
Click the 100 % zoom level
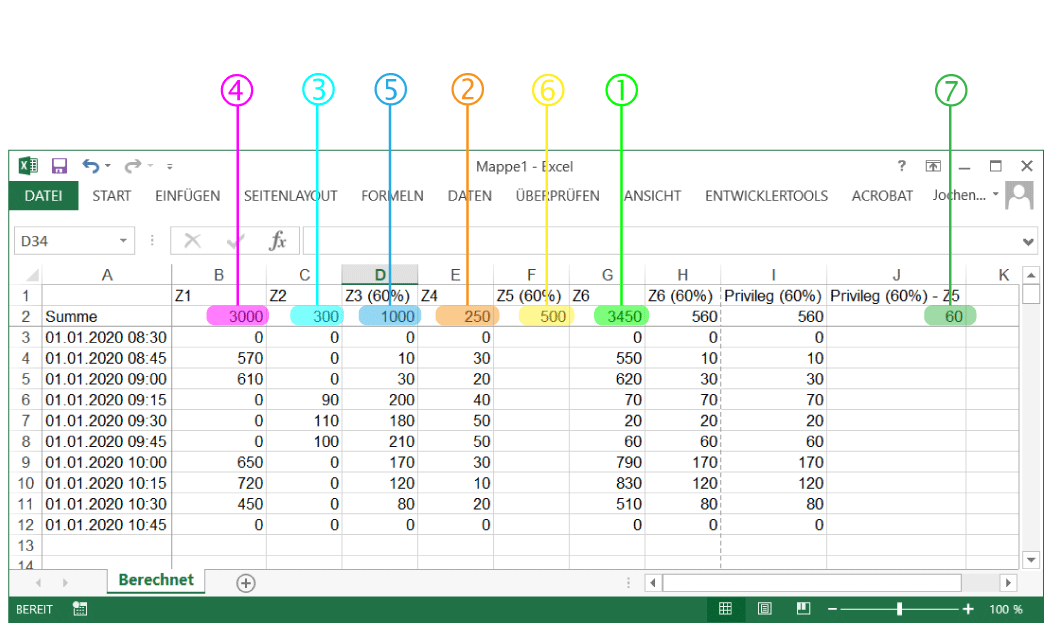click(x=1005, y=609)
